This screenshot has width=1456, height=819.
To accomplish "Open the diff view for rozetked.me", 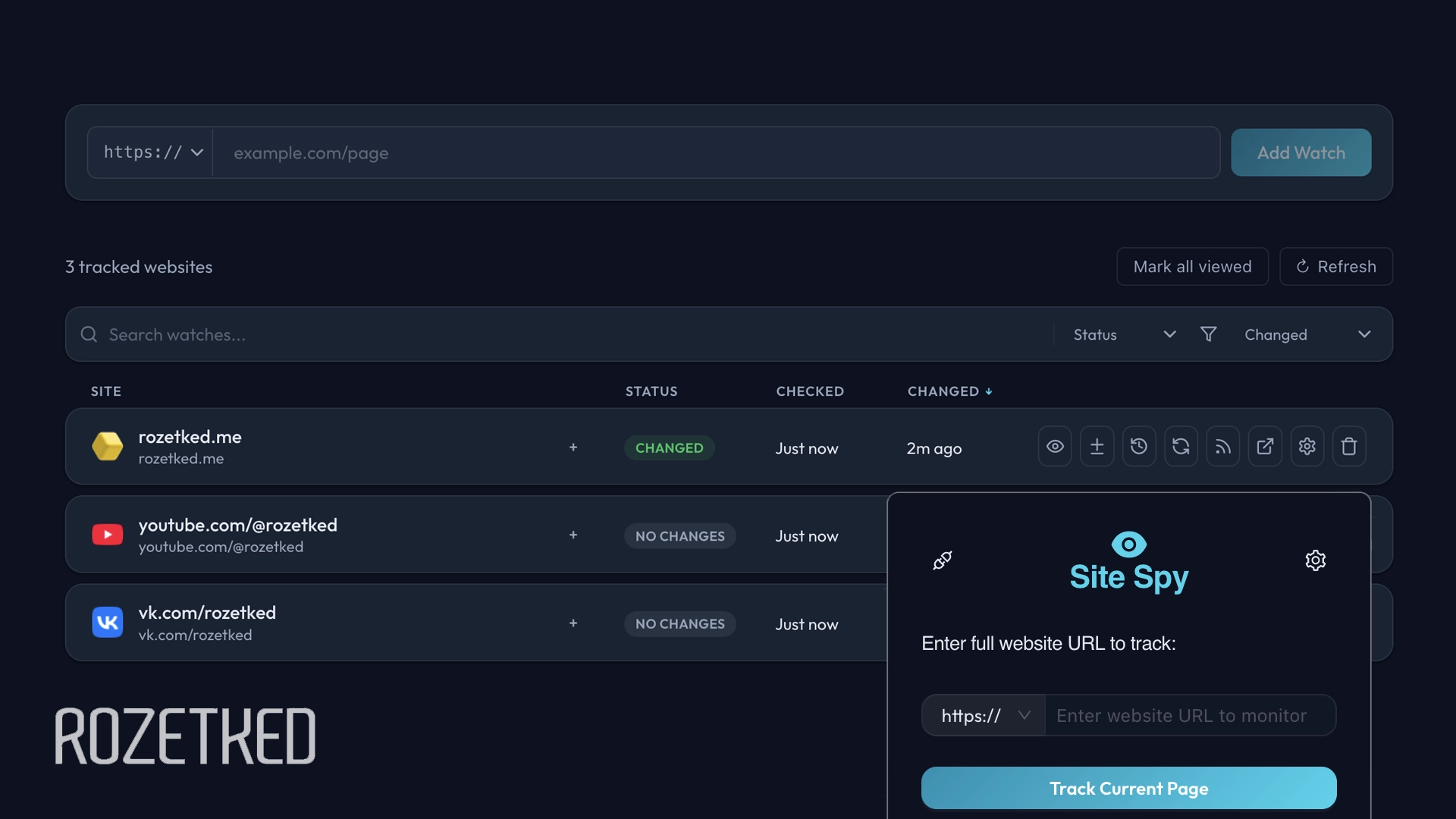I will click(1097, 447).
